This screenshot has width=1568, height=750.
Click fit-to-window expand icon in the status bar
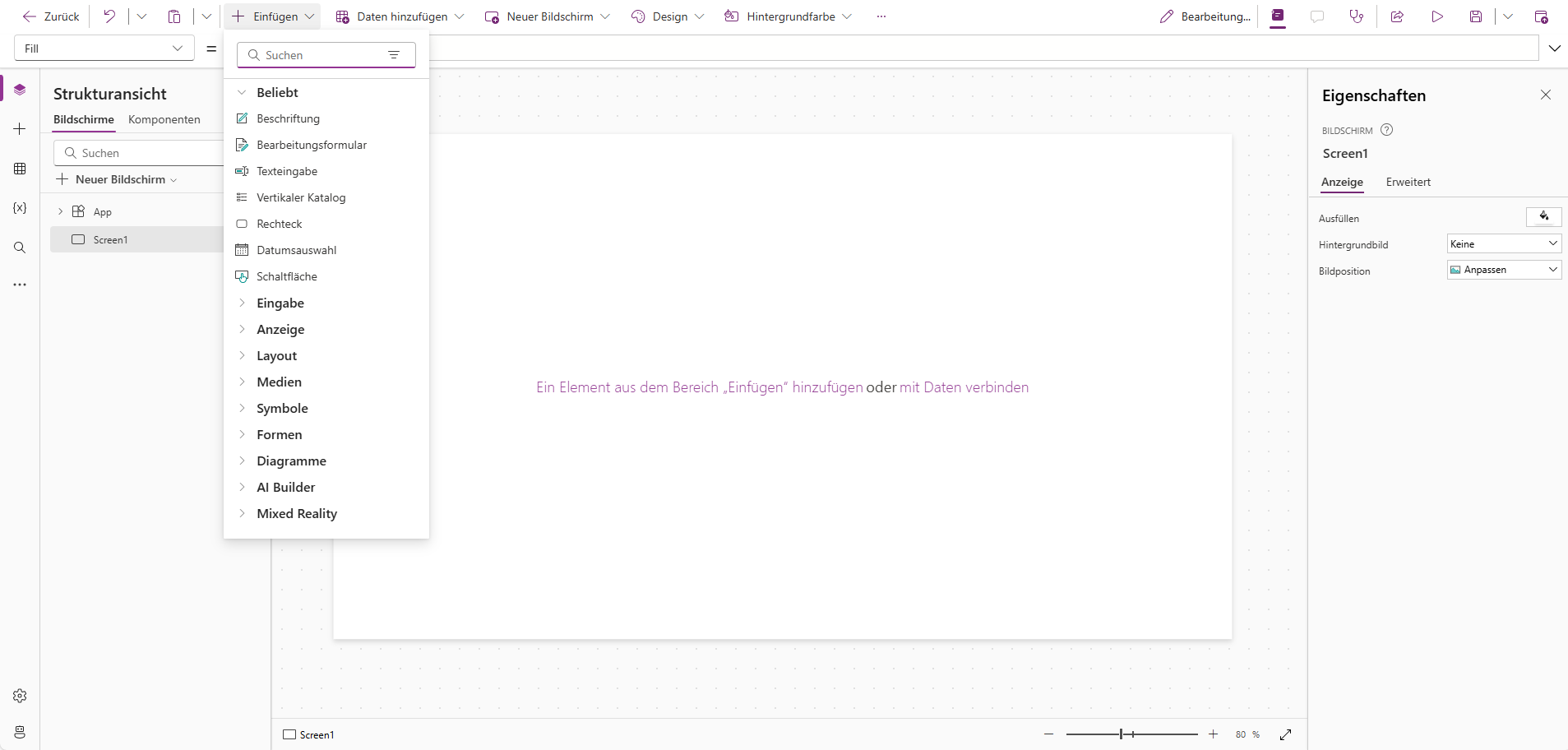(1286, 734)
